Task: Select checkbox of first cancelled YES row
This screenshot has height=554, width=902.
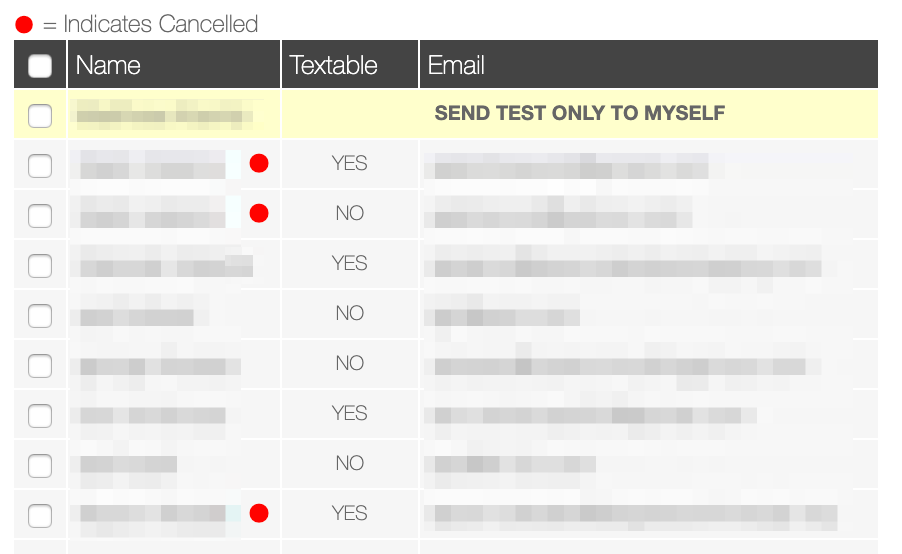Action: point(40,166)
